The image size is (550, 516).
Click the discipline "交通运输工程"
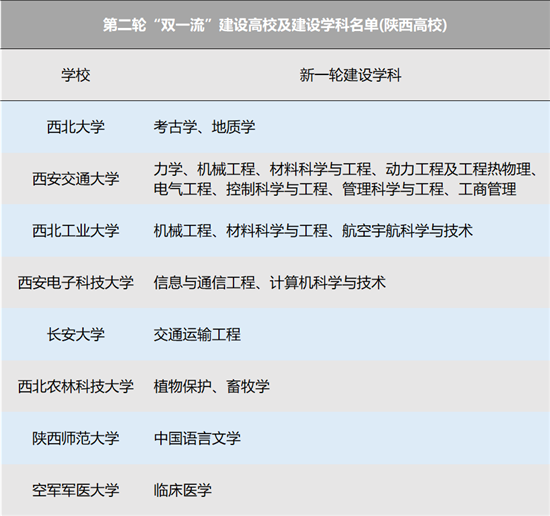point(197,335)
